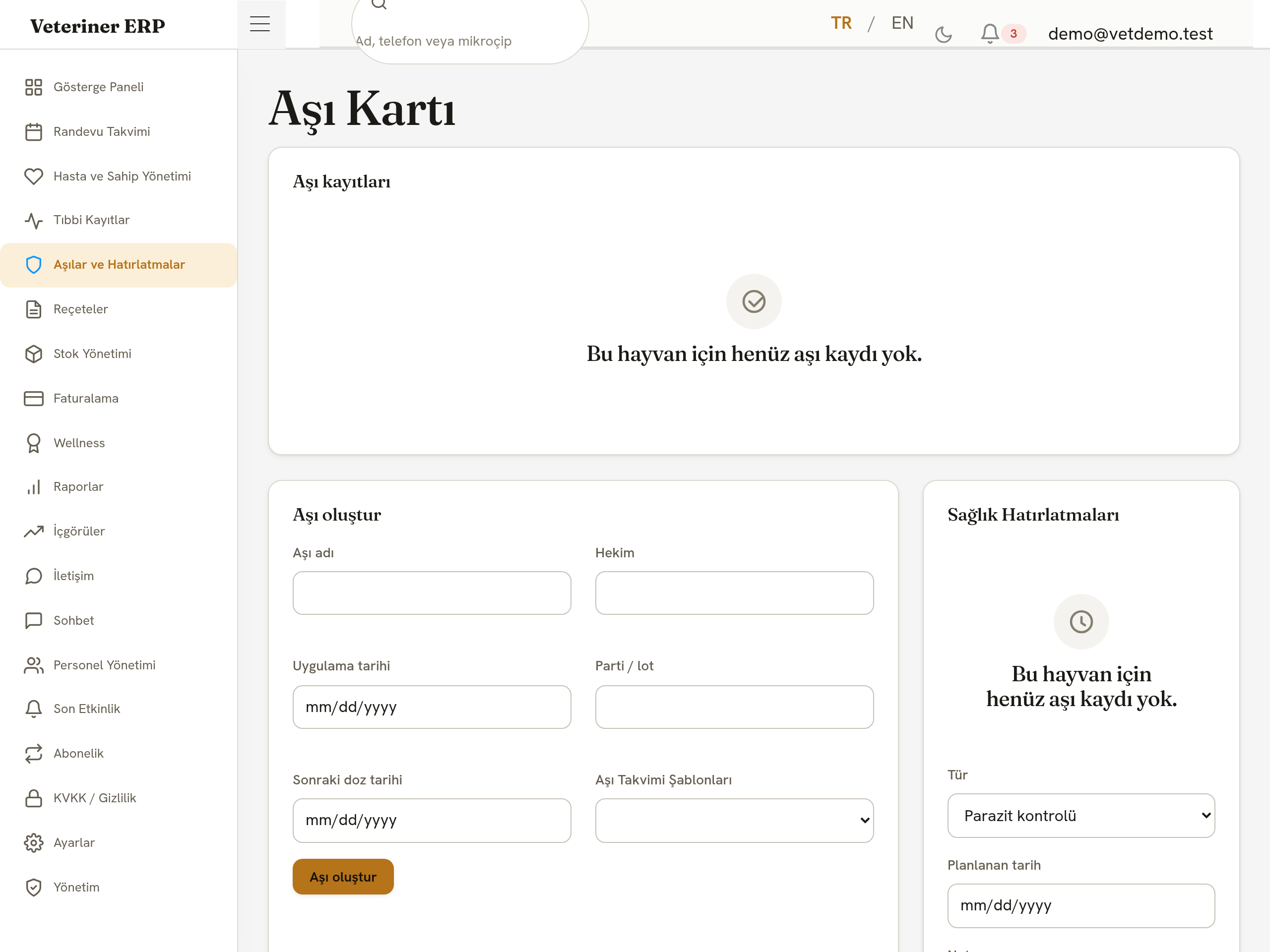This screenshot has width=1270, height=952.
Task: Open the Aşı Takvimi Şablonları dropdown
Action: click(734, 820)
